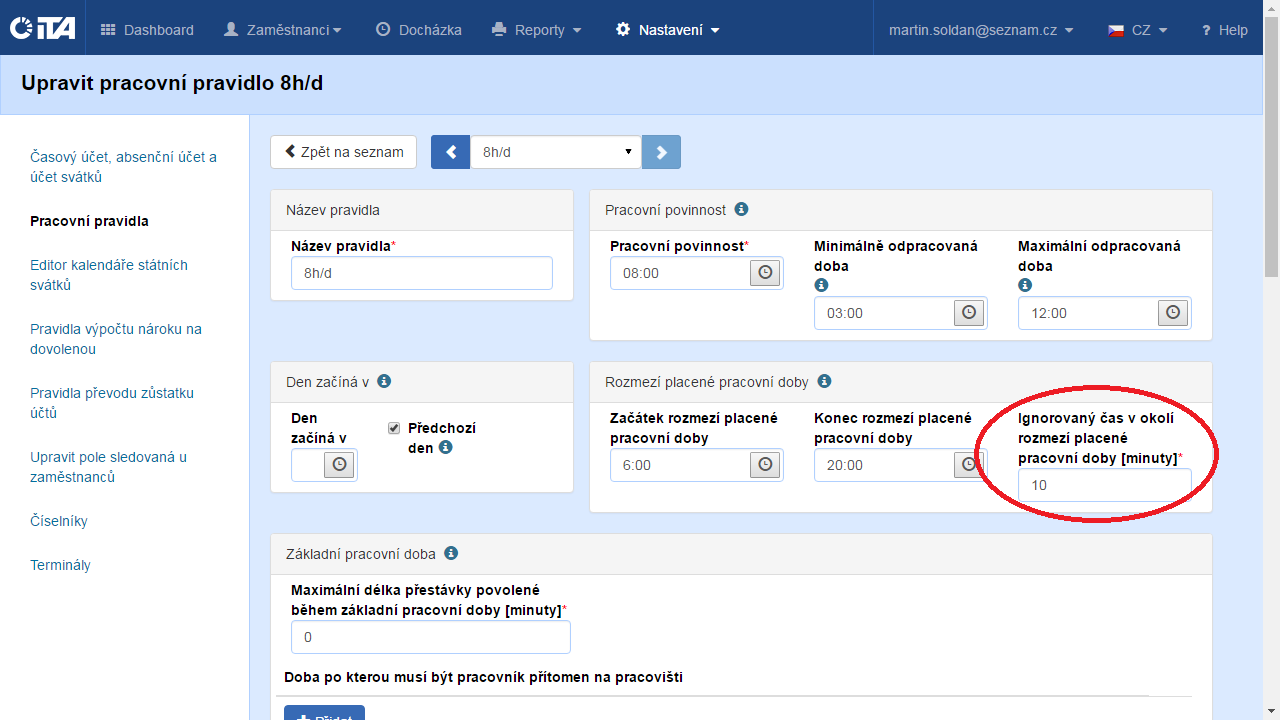Click info icon next to Základní pracovní doba

pos(451,553)
